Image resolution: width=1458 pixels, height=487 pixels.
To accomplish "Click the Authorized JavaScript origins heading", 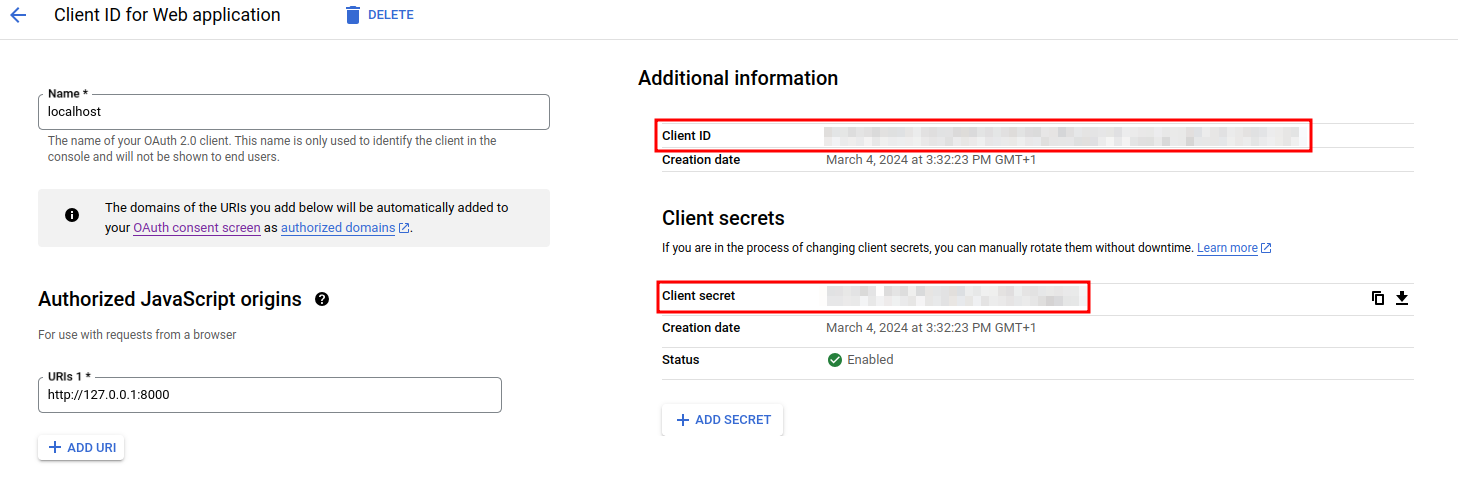I will click(170, 299).
